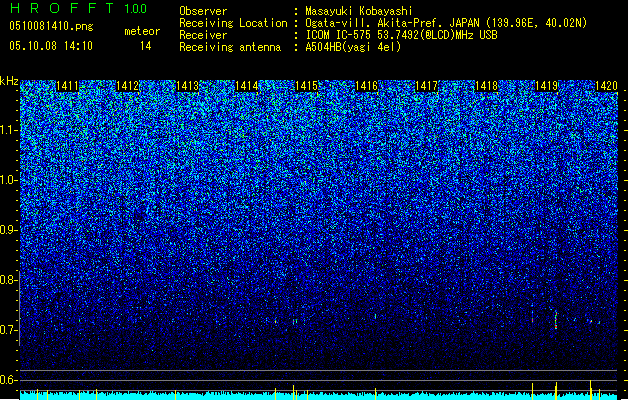
Task: Click the 1419 time marker
Action: point(546,86)
